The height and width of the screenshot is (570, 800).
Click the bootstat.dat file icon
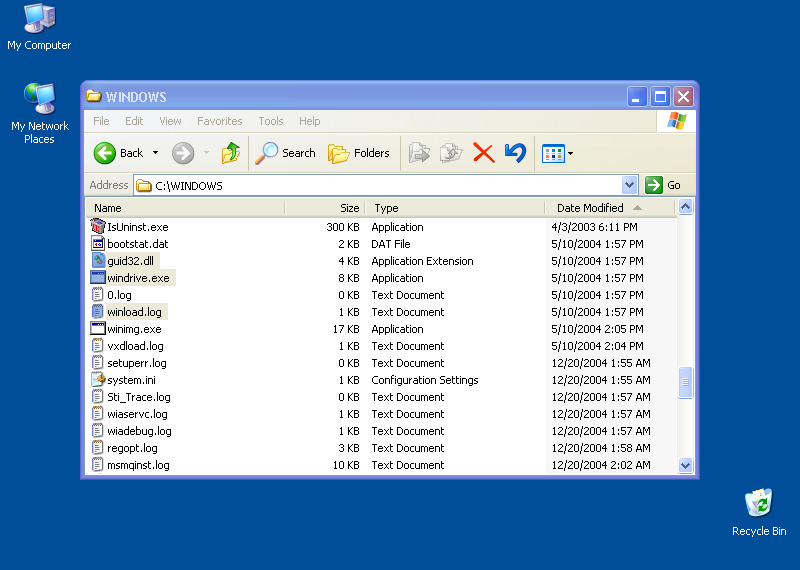(97, 244)
